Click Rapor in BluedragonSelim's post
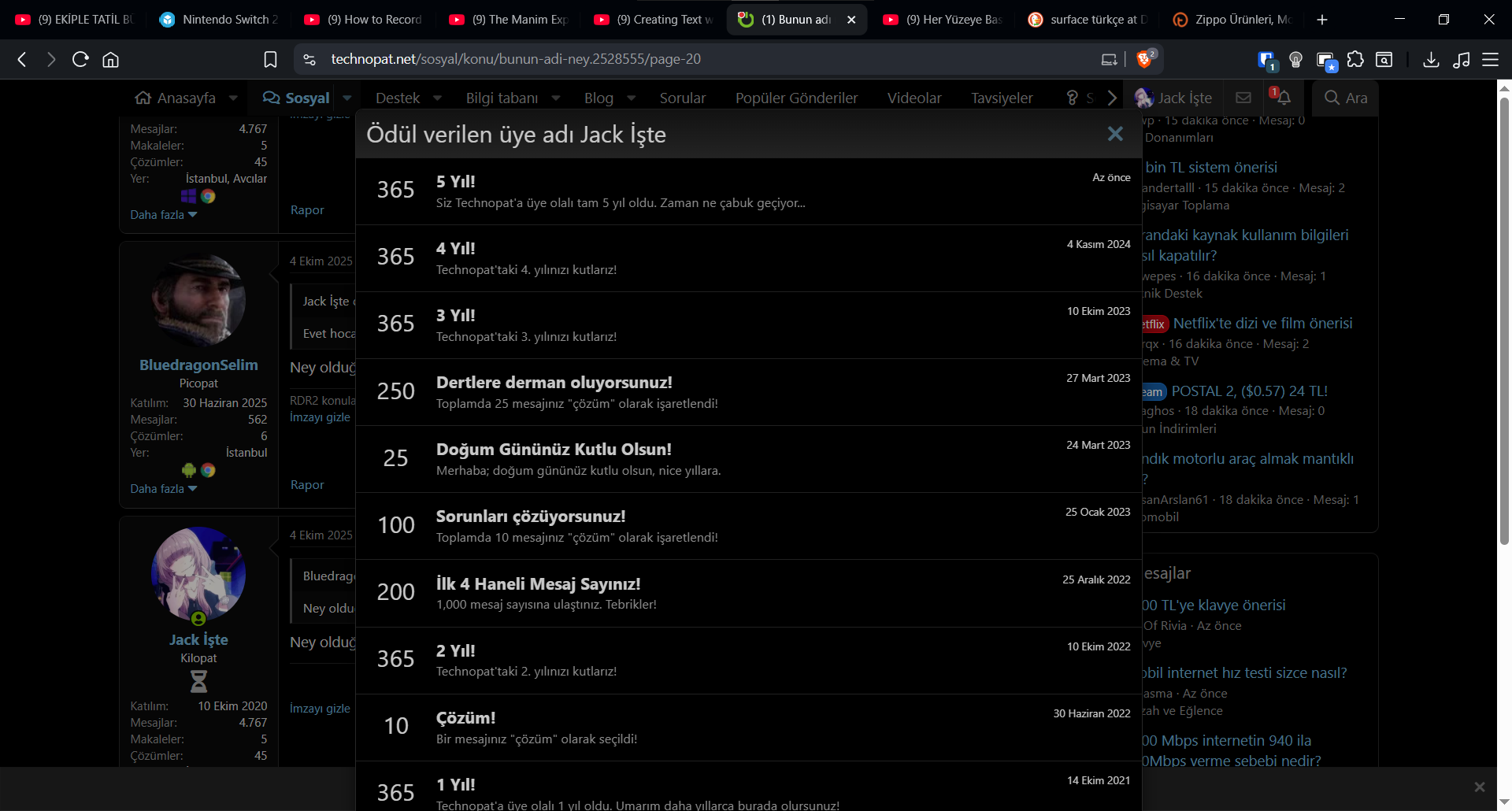This screenshot has width=1512, height=811. coord(307,485)
